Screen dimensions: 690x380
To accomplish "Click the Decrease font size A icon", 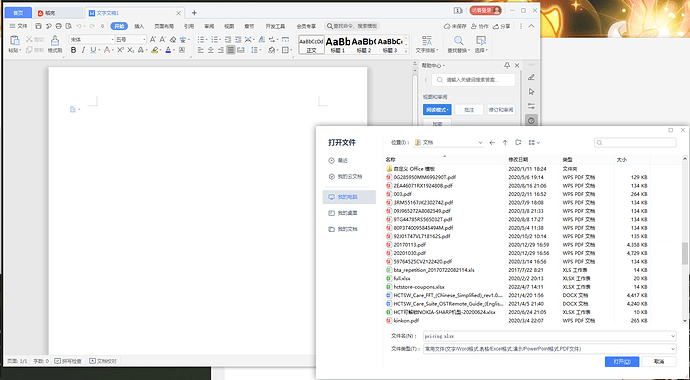I will point(162,39).
